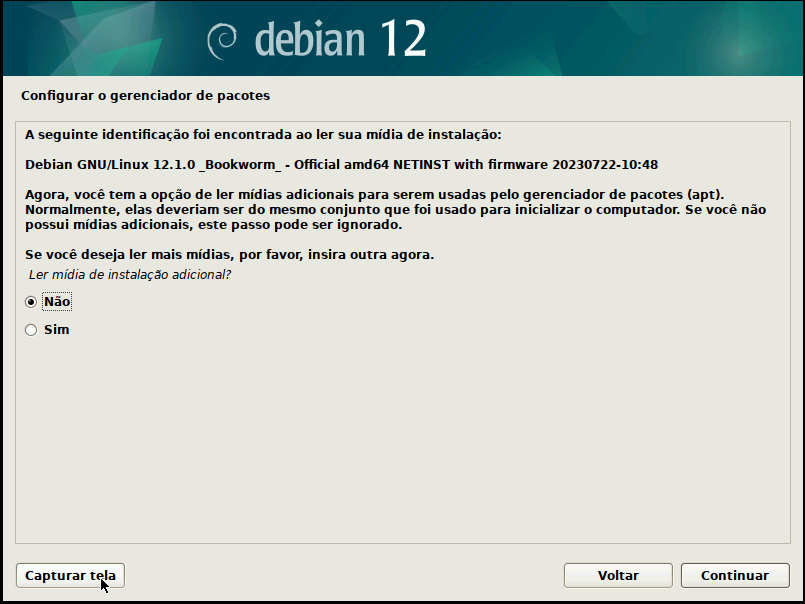
Task: Click the "Configurar o gerenciador de pacotes" heading
Action: [x=145, y=96]
